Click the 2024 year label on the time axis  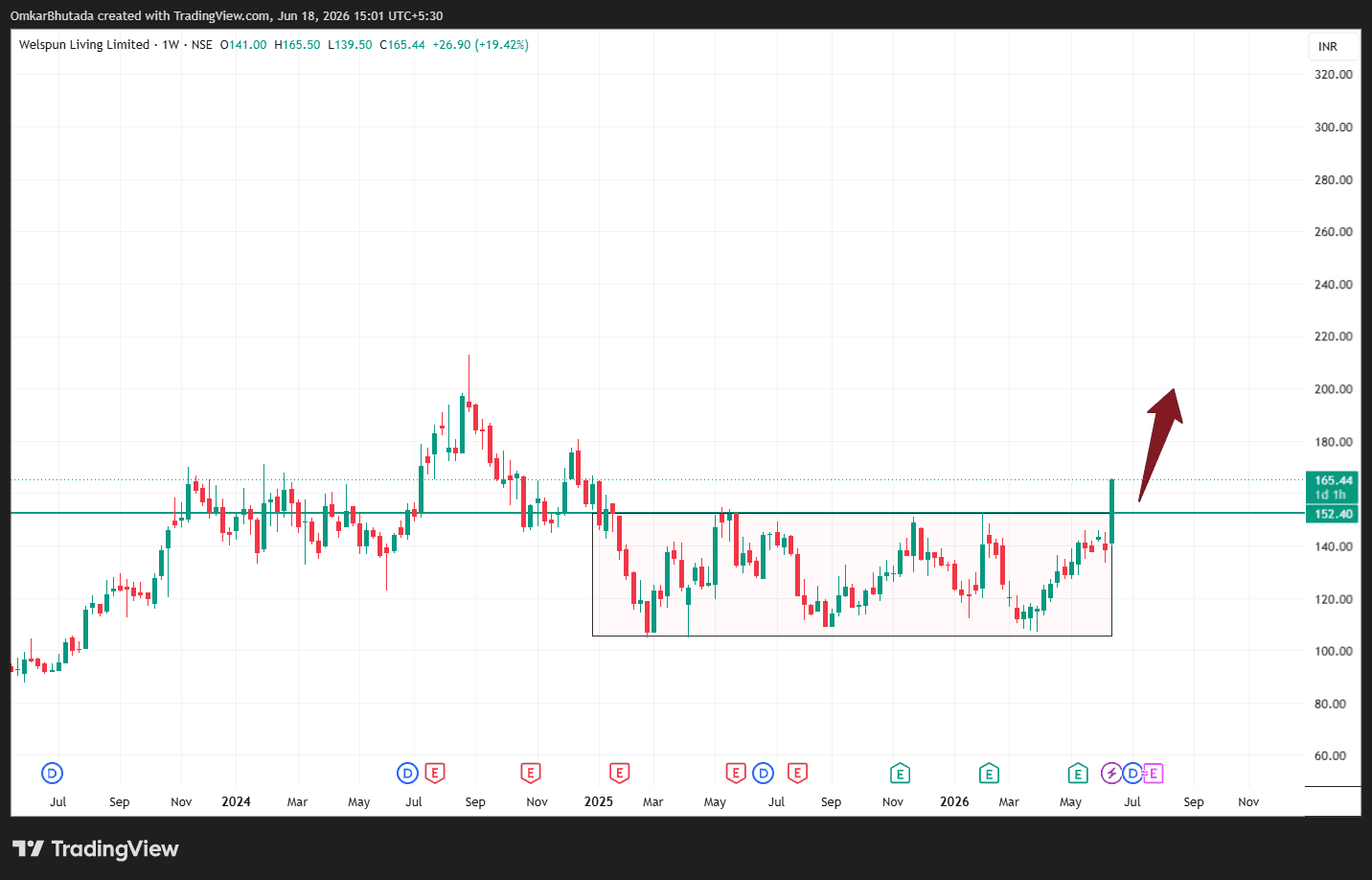[236, 801]
